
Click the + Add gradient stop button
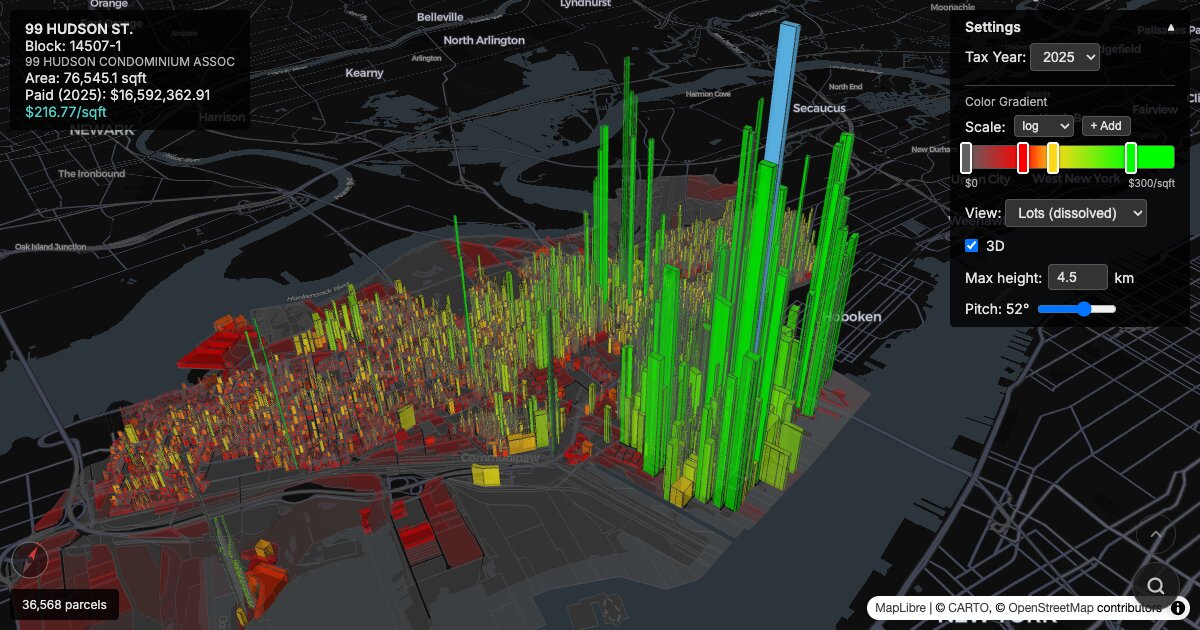tap(1106, 126)
